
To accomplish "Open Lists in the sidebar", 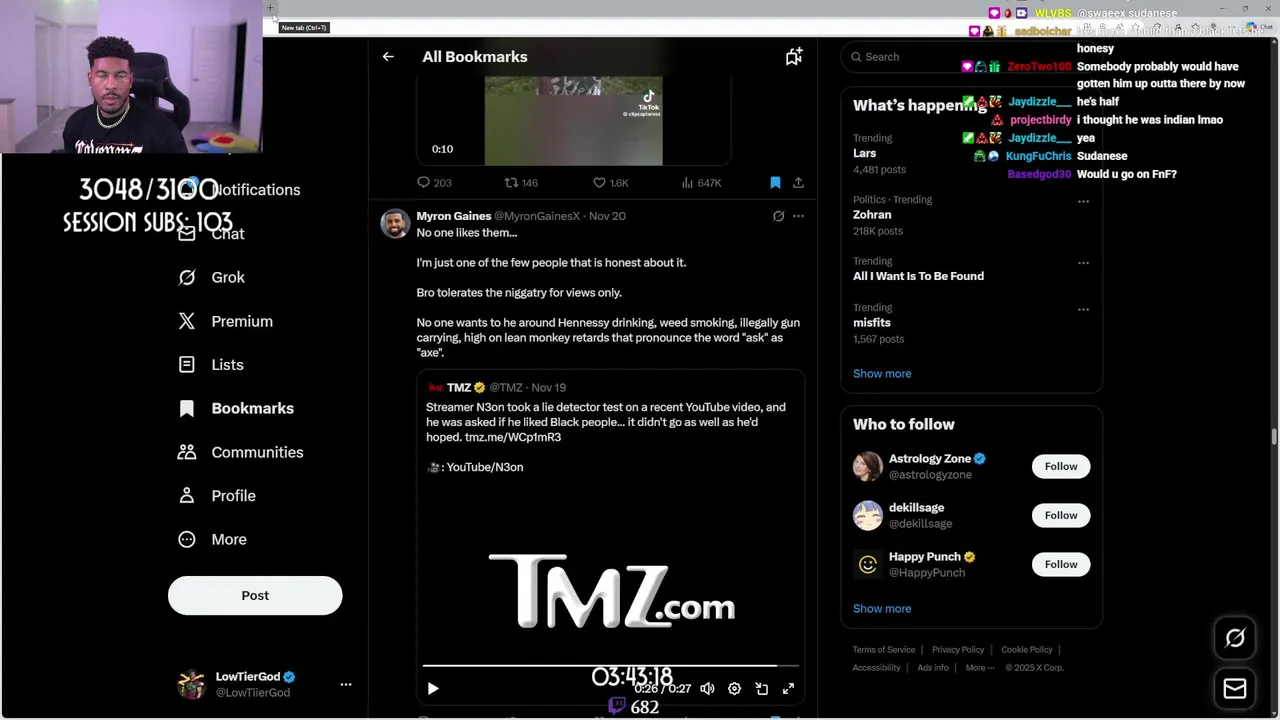I will (x=211, y=365).
